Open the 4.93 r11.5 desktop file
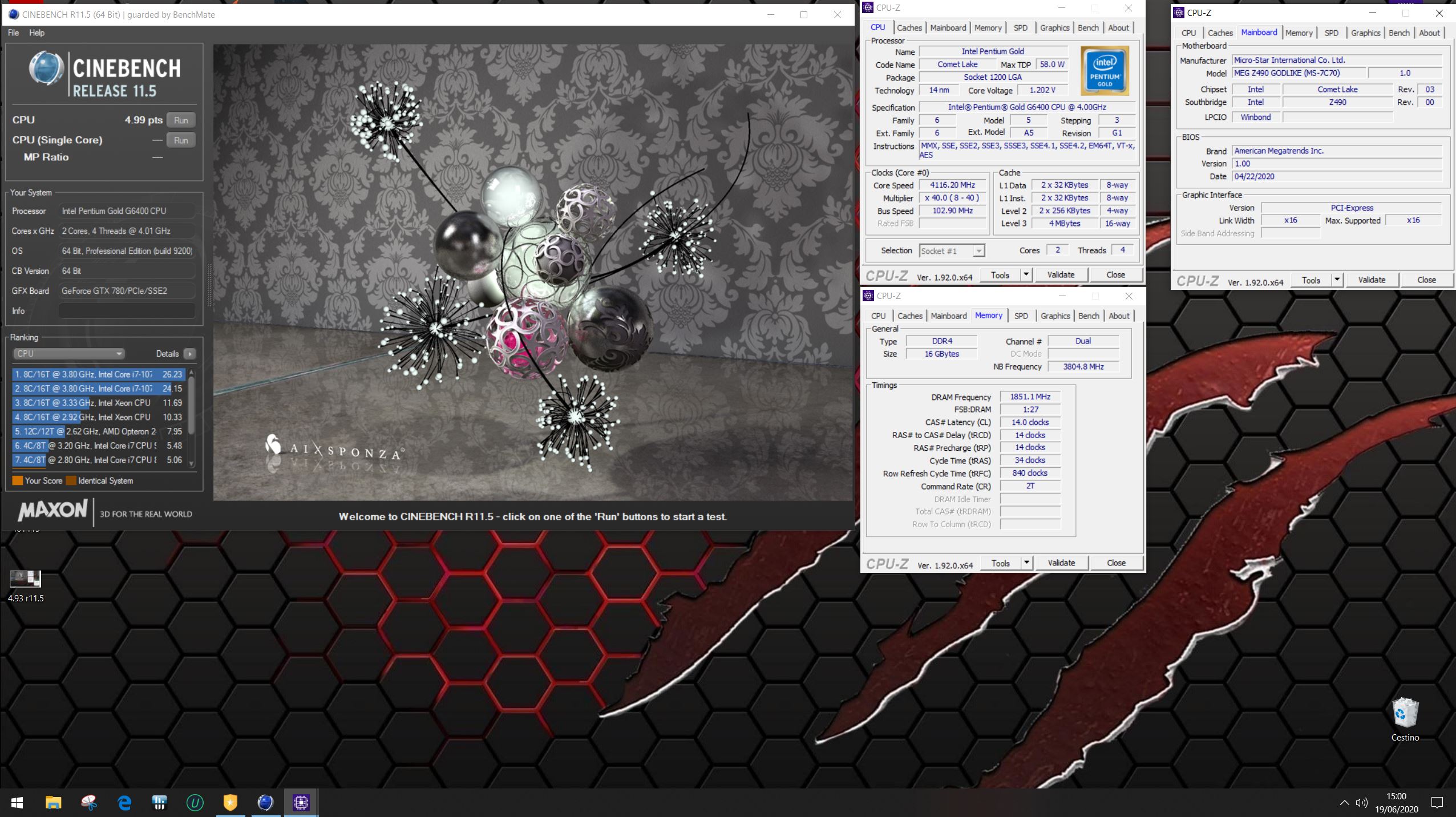Screen dimensions: 1456x817 click(26, 586)
